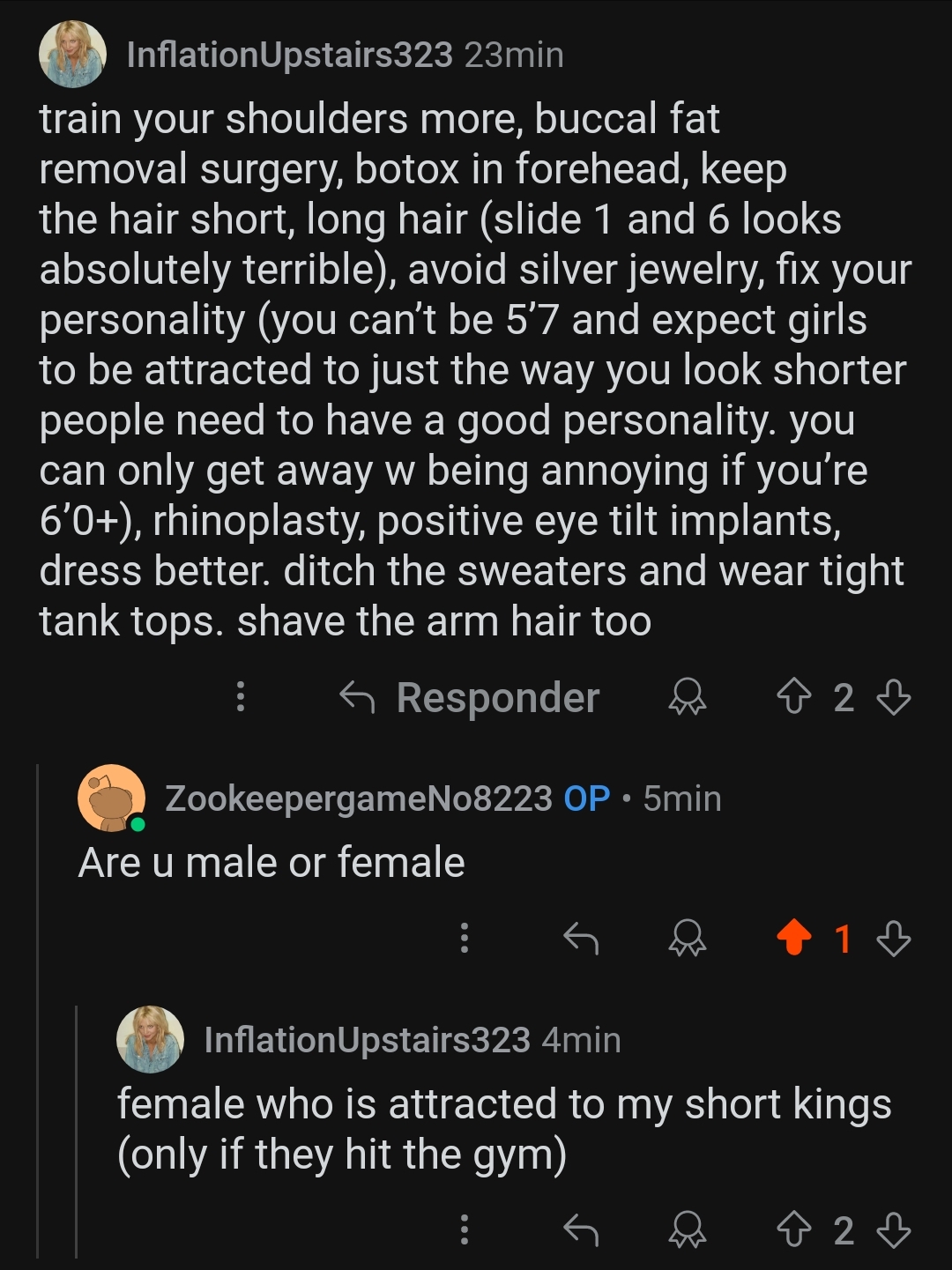Screen dimensions: 952x1270
Task: Tap Responder to reply to the top comment
Action: (x=496, y=698)
